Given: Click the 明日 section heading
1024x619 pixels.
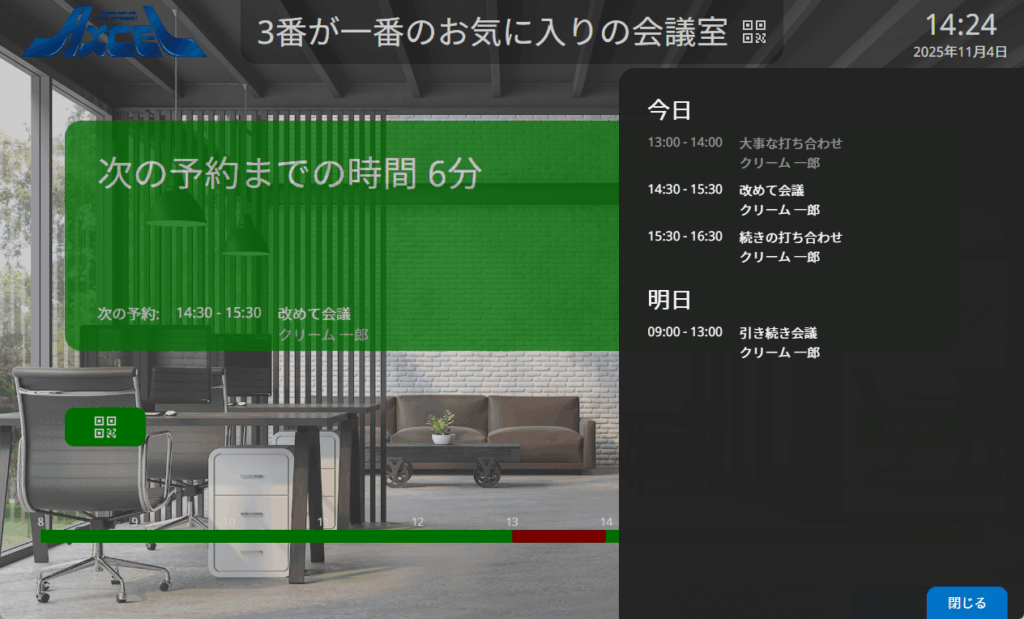Looking at the screenshot, I should 669,299.
